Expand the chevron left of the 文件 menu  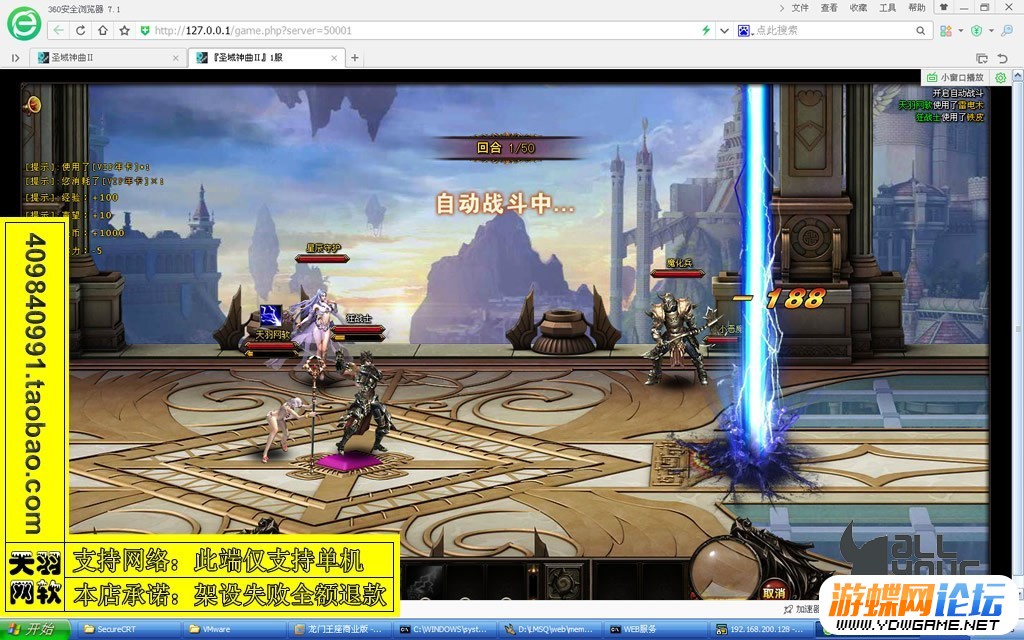[x=782, y=8]
